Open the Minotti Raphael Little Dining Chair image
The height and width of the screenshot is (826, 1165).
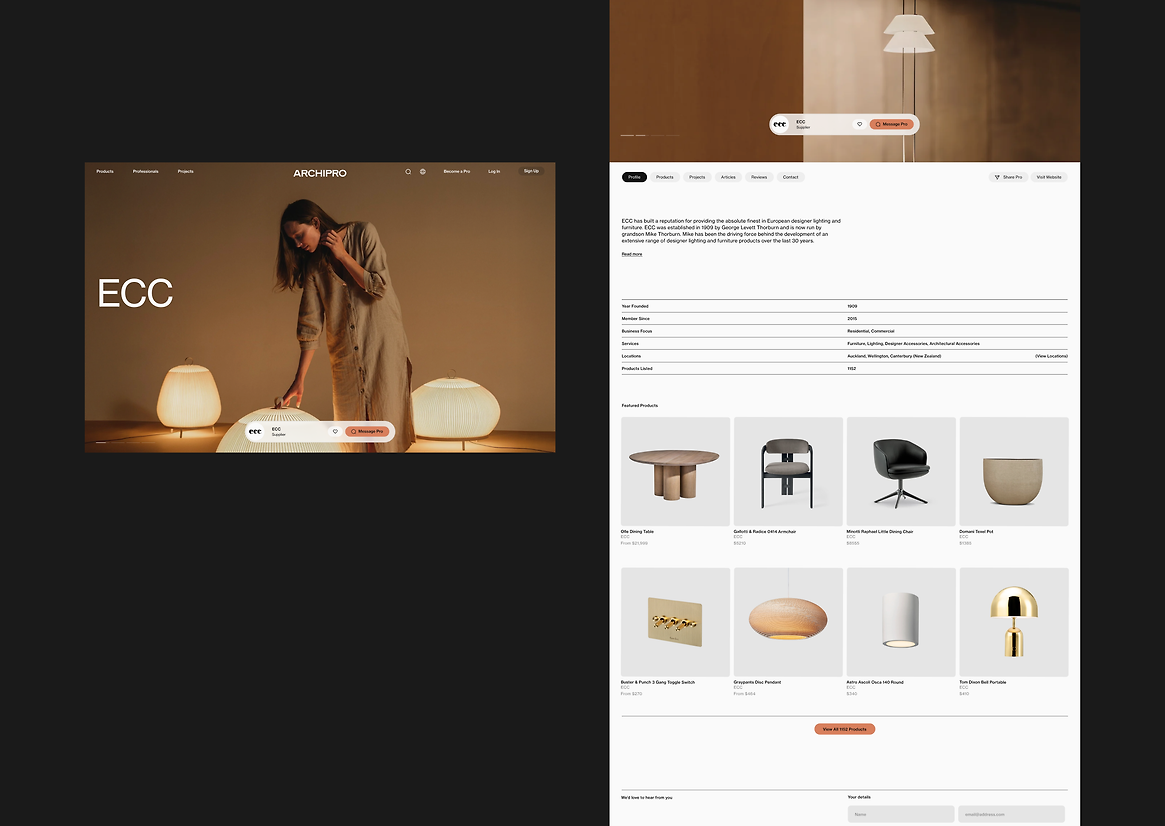(x=901, y=472)
